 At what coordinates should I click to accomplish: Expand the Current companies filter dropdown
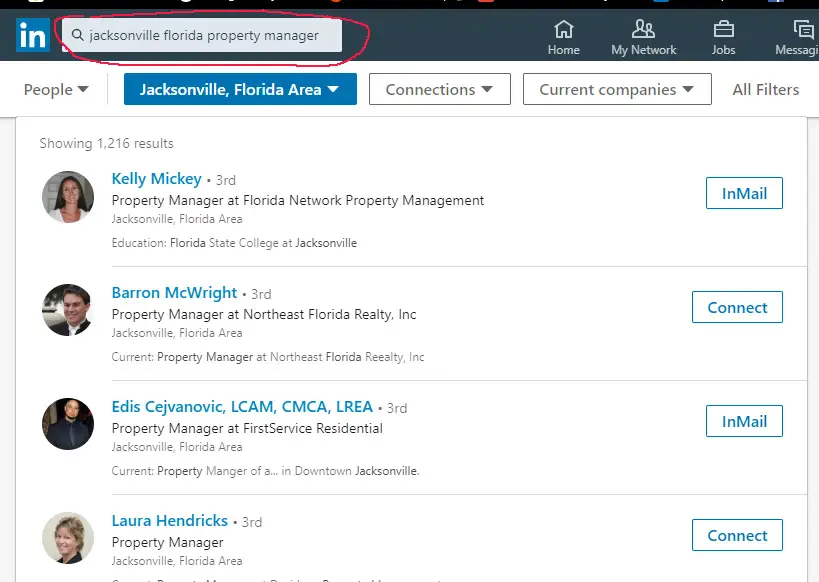pyautogui.click(x=617, y=89)
